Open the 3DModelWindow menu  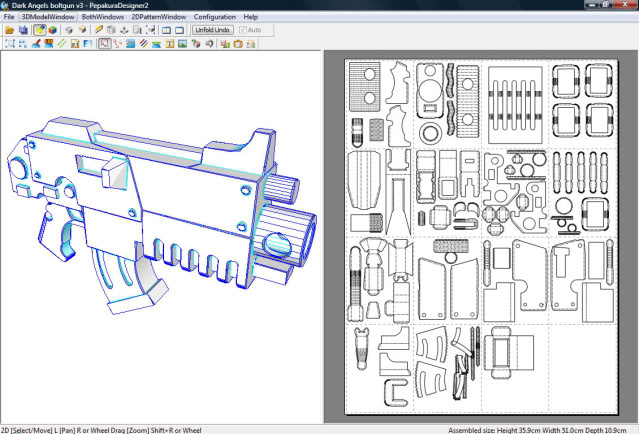coord(47,17)
